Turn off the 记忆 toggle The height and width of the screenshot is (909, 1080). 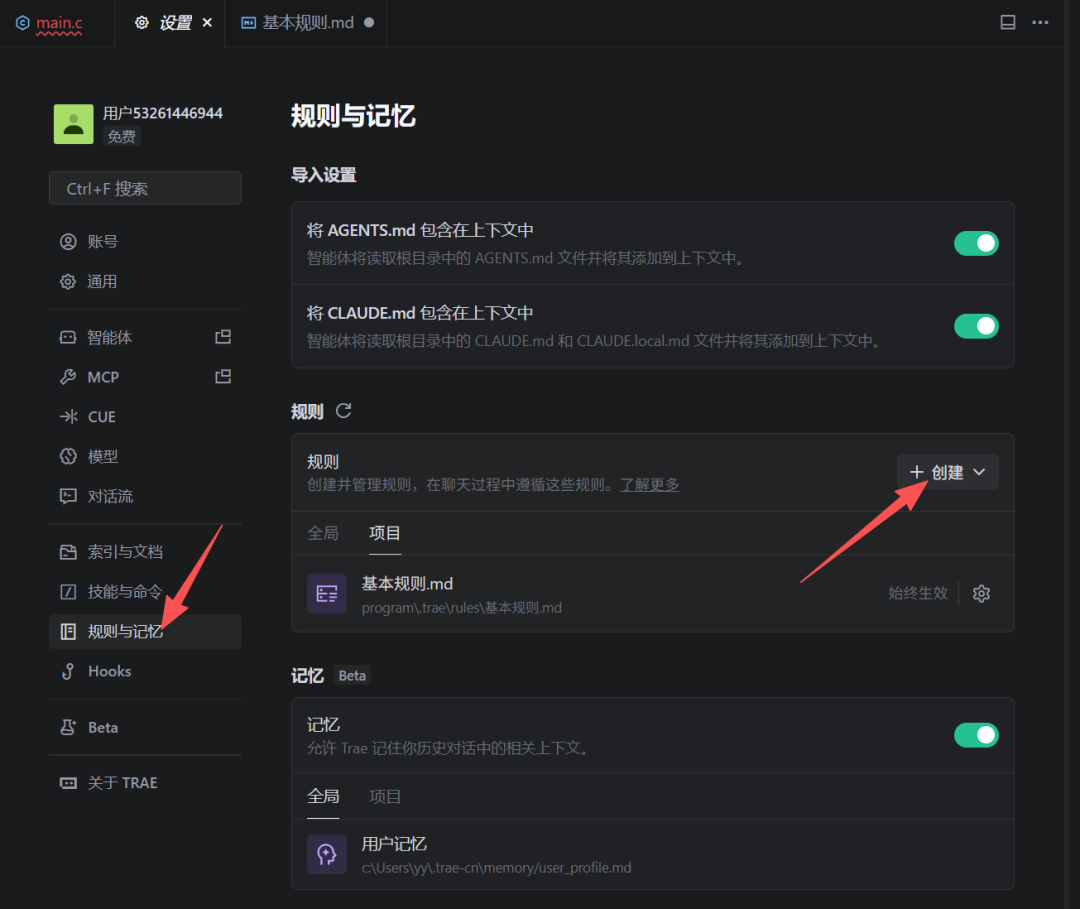pos(976,735)
